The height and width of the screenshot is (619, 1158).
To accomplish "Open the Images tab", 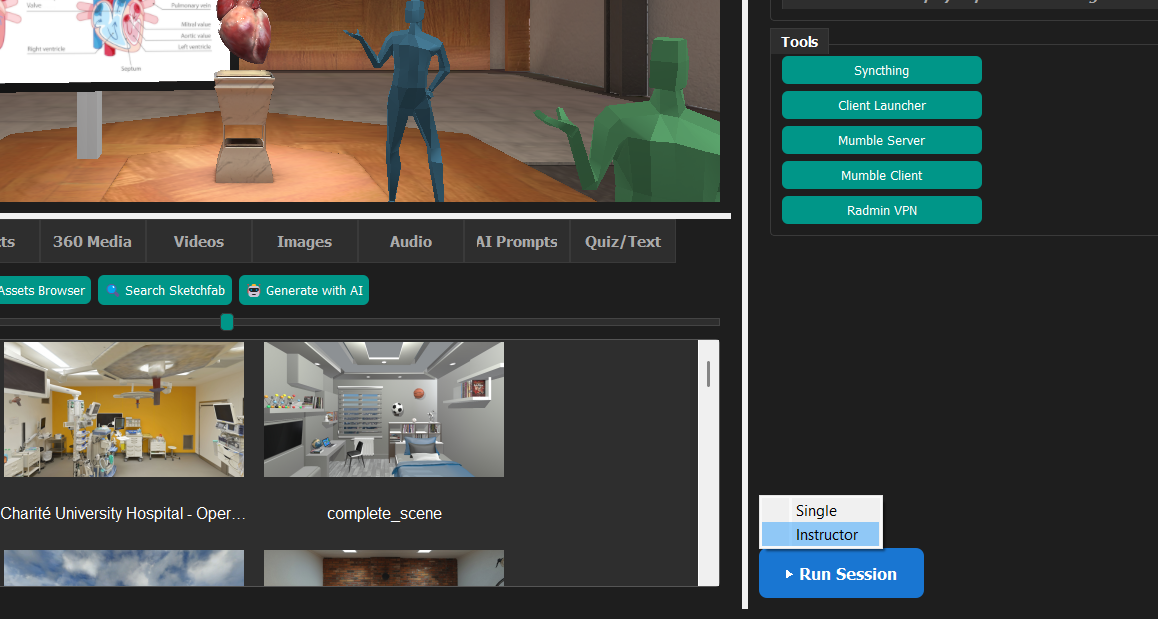I will (x=304, y=242).
